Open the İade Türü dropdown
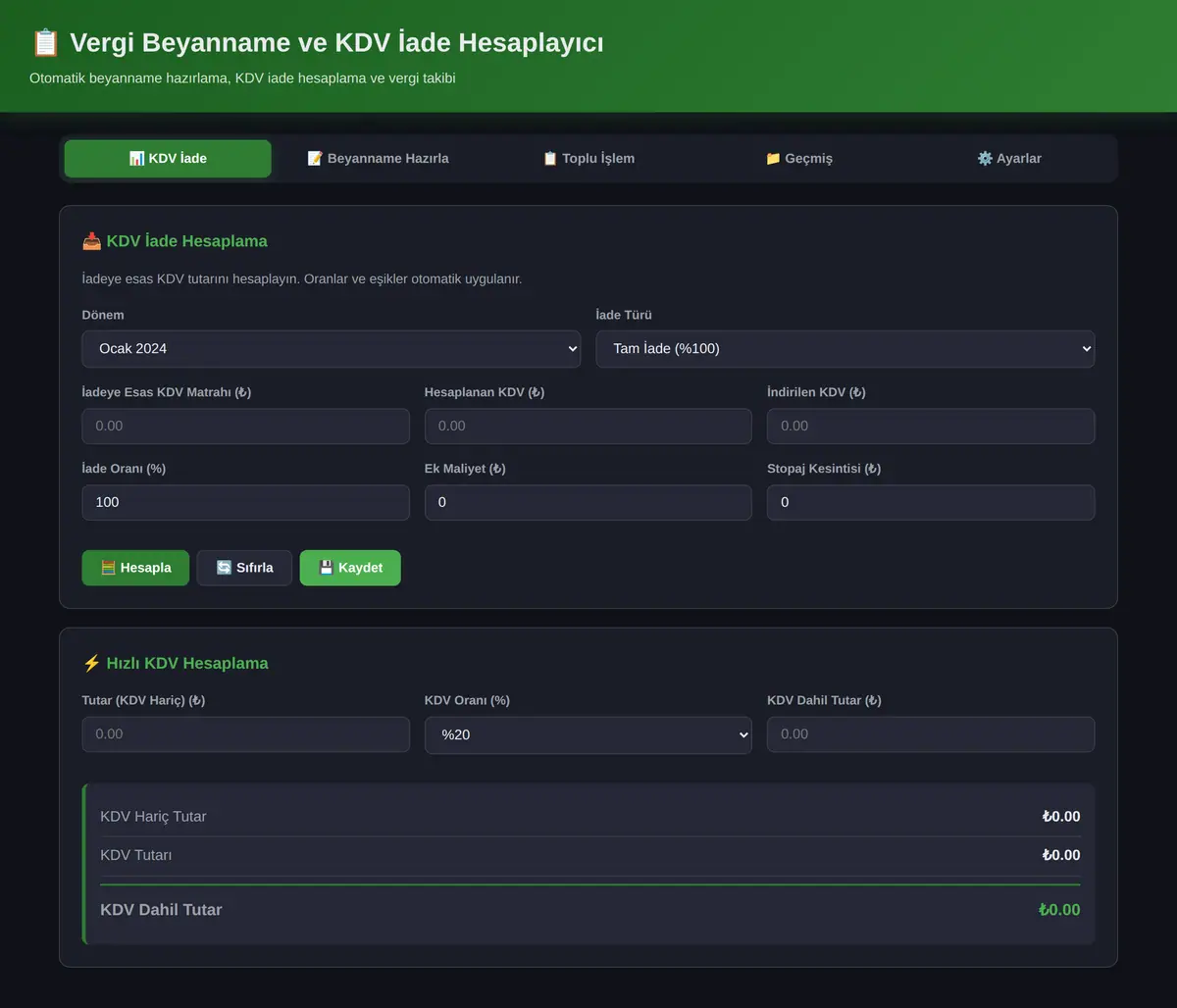1177x1008 pixels. point(845,349)
